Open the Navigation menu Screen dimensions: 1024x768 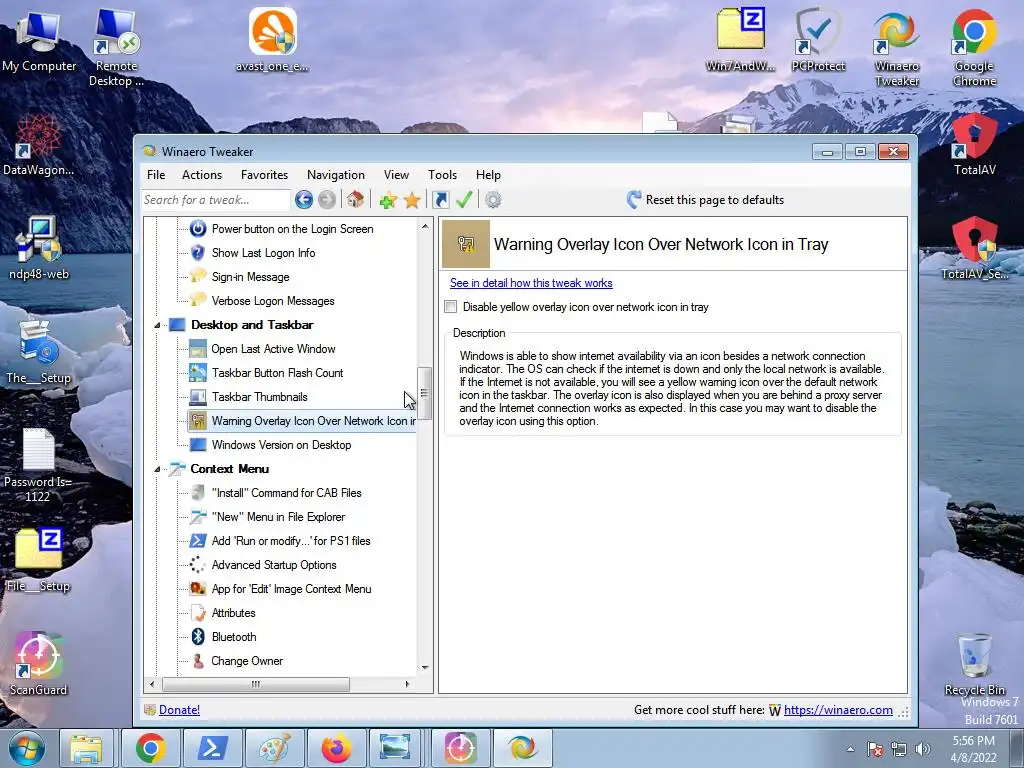click(336, 175)
